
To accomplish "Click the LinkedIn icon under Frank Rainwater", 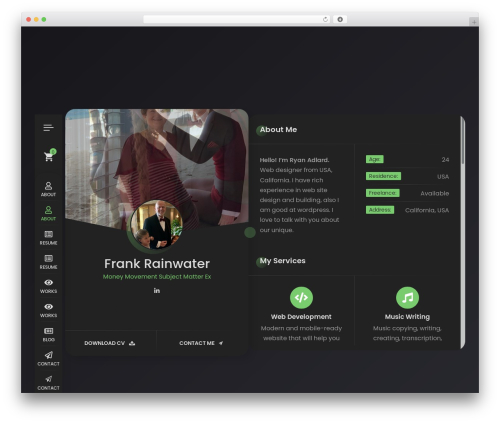I will [157, 291].
